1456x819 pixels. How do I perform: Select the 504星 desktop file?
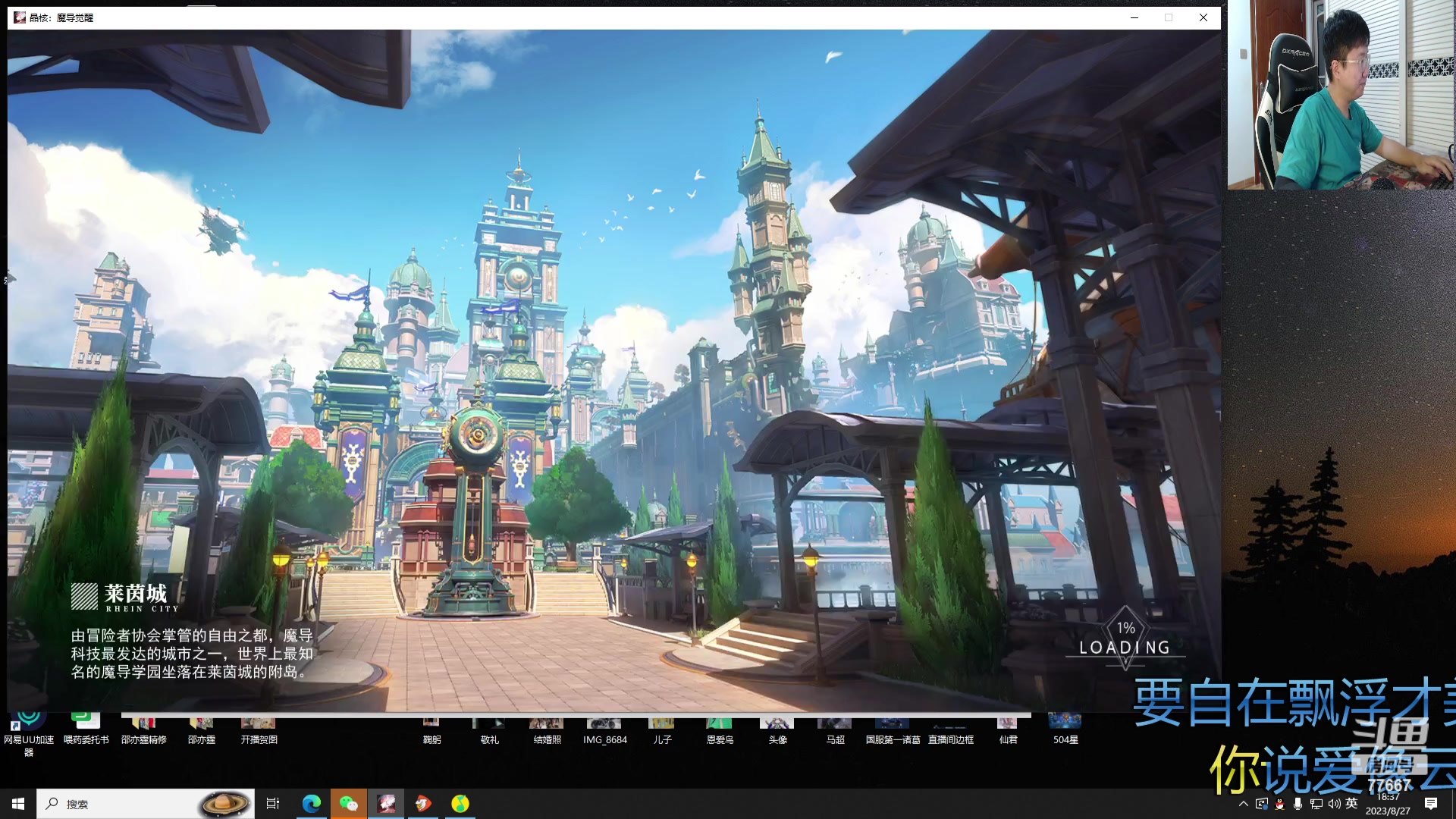click(1065, 732)
